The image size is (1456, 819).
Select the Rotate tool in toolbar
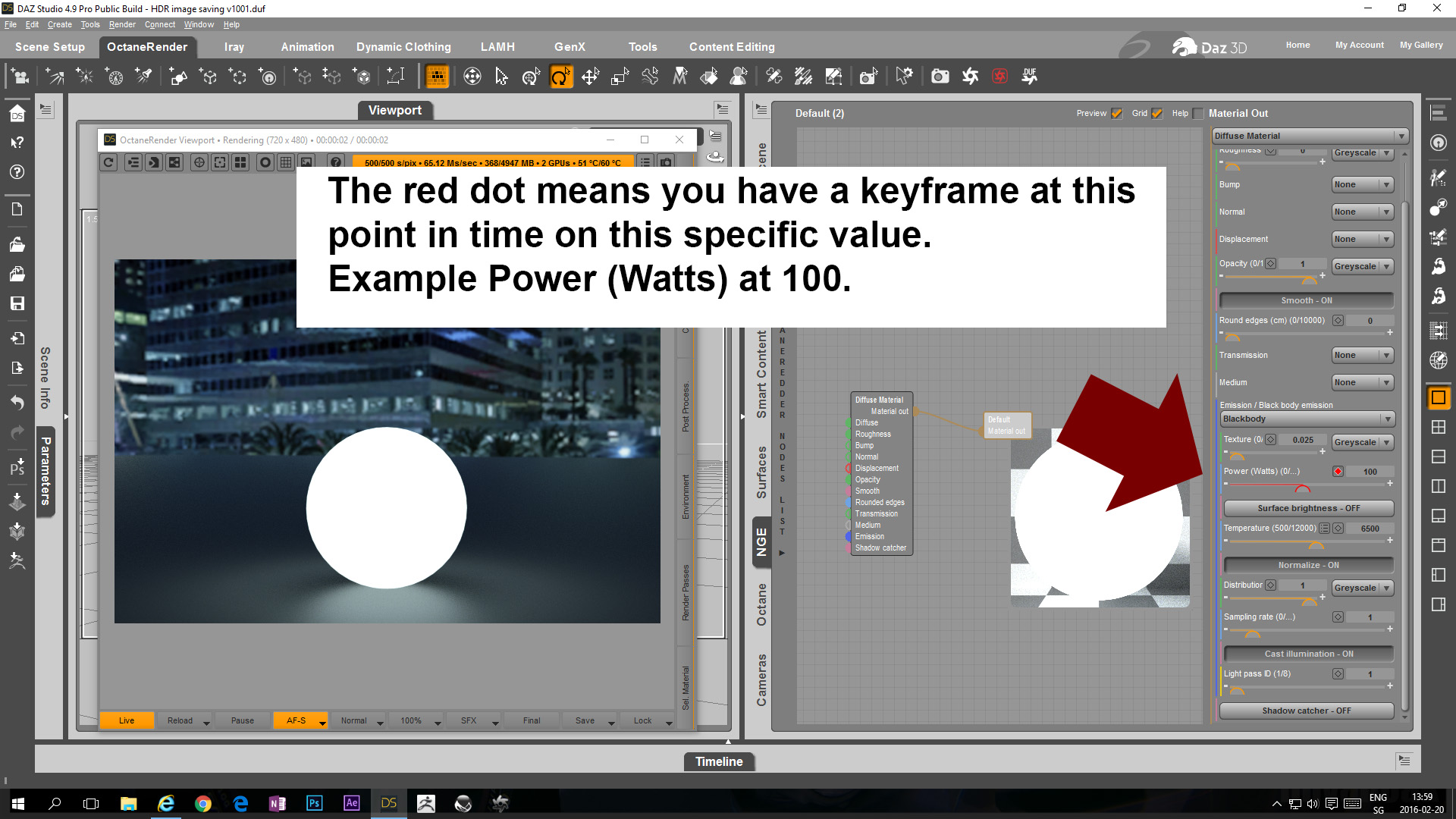[x=560, y=77]
